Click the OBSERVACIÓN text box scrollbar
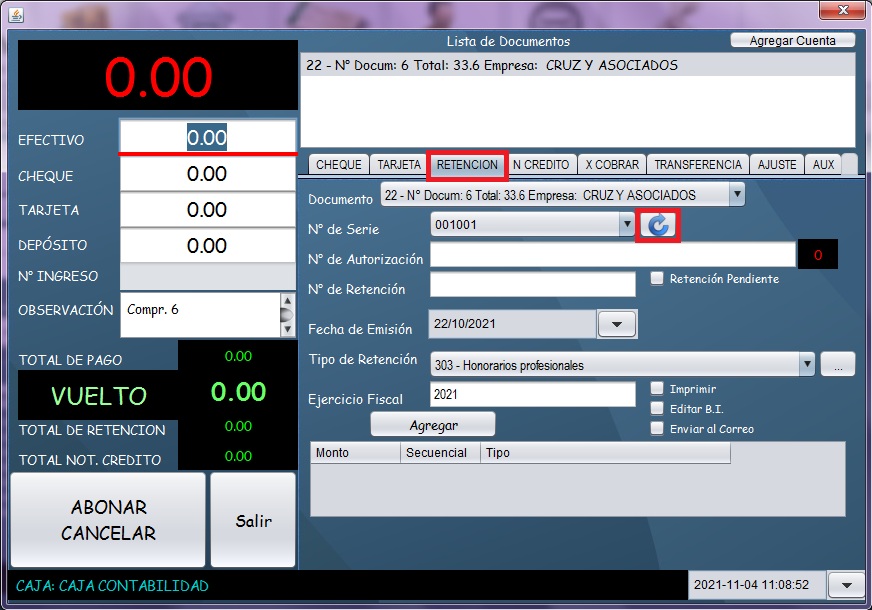The height and width of the screenshot is (610, 872). [288, 315]
